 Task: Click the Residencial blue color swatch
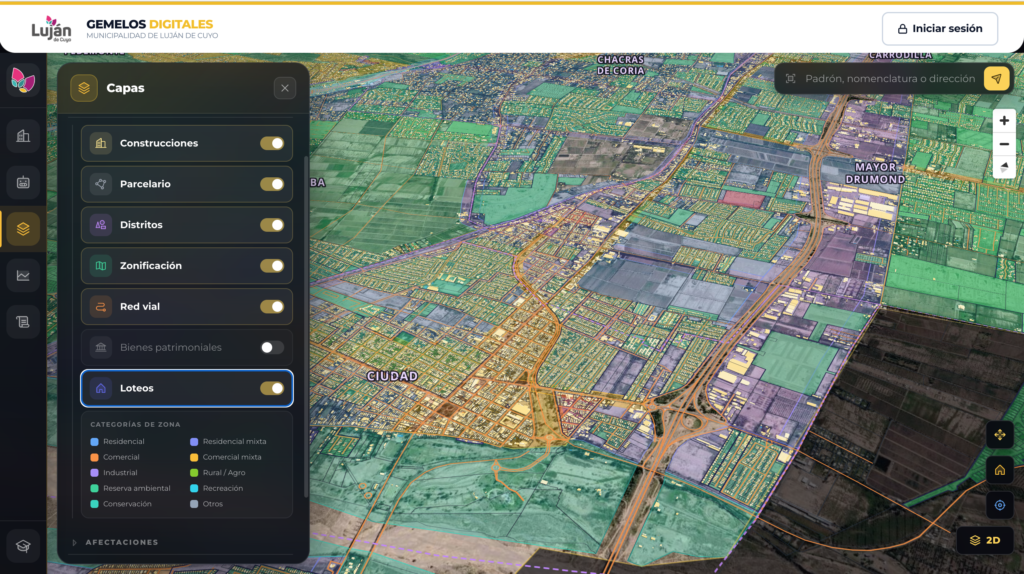click(95, 441)
